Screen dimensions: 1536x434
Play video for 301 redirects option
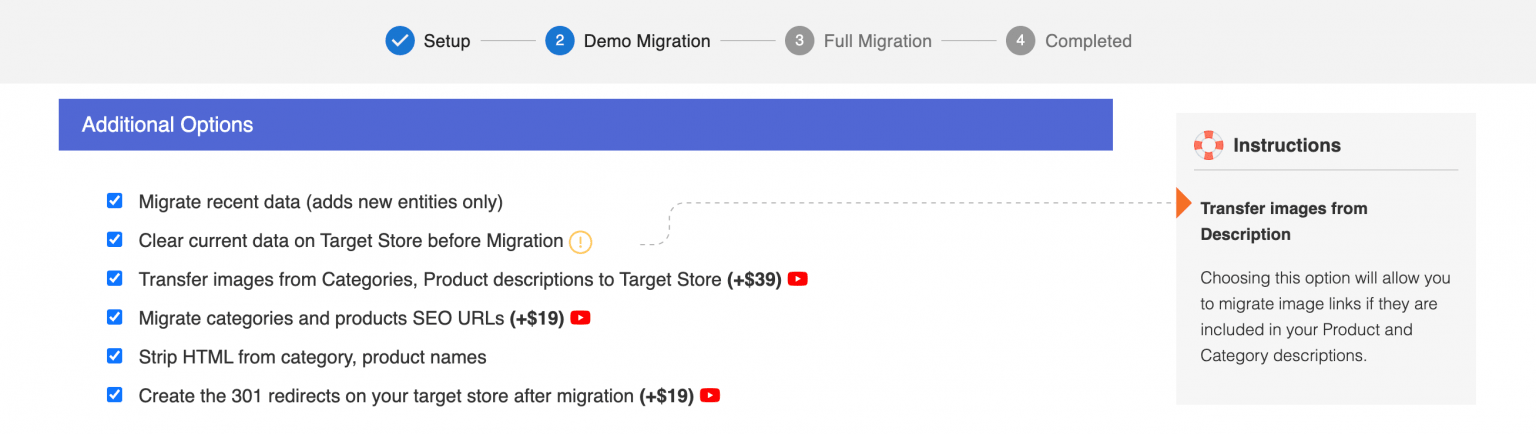(x=710, y=396)
